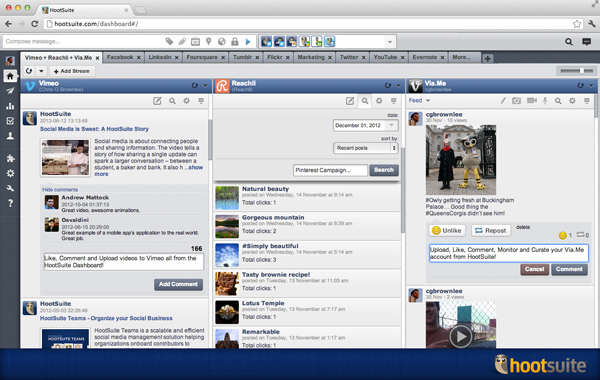600x380 pixels.
Task: Open Vimeo stream header menu arrow
Action: 205,86
